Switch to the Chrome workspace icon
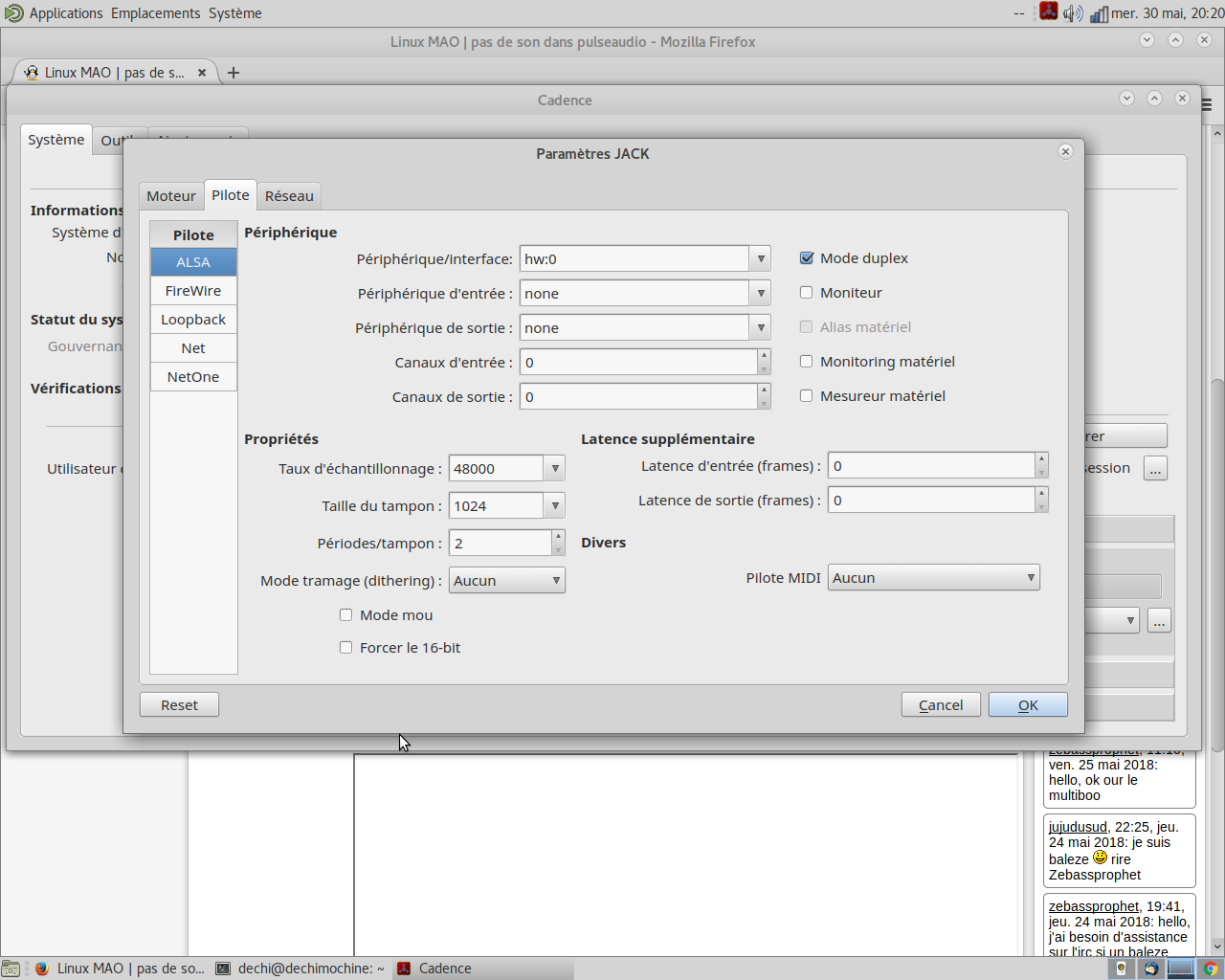The width and height of the screenshot is (1225, 980). 1210,969
